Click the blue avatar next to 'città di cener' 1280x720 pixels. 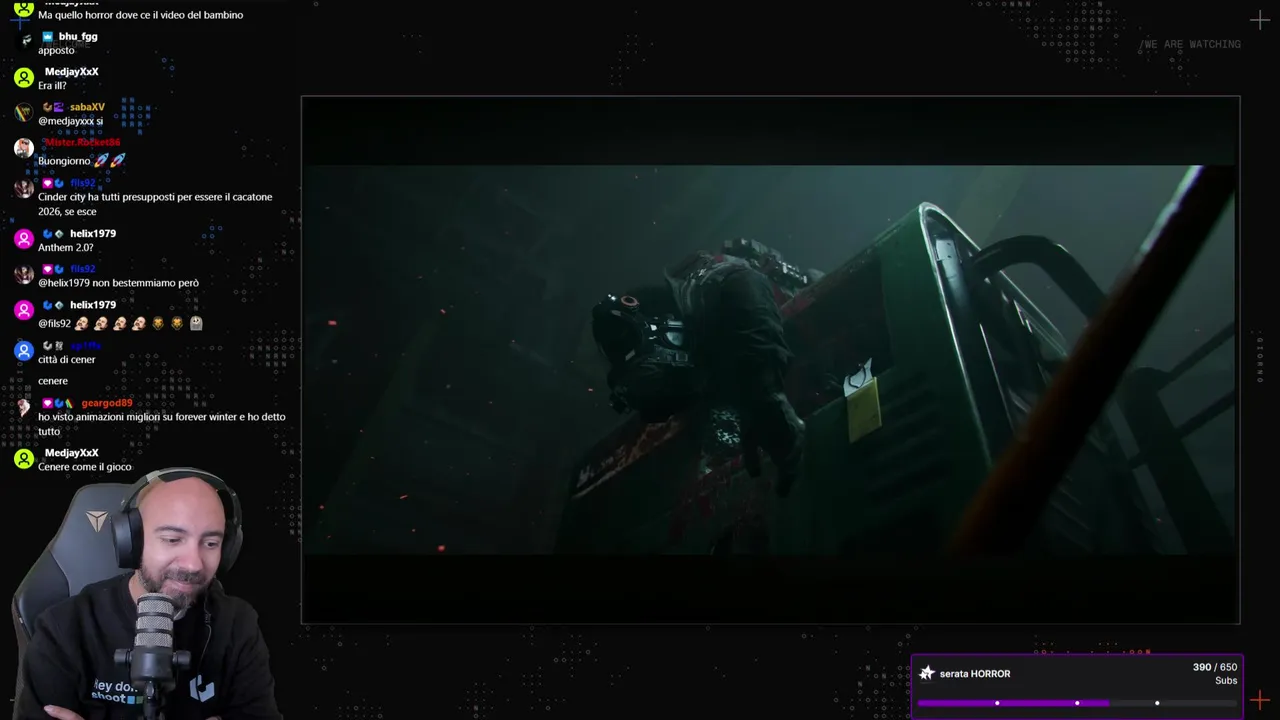tap(24, 351)
